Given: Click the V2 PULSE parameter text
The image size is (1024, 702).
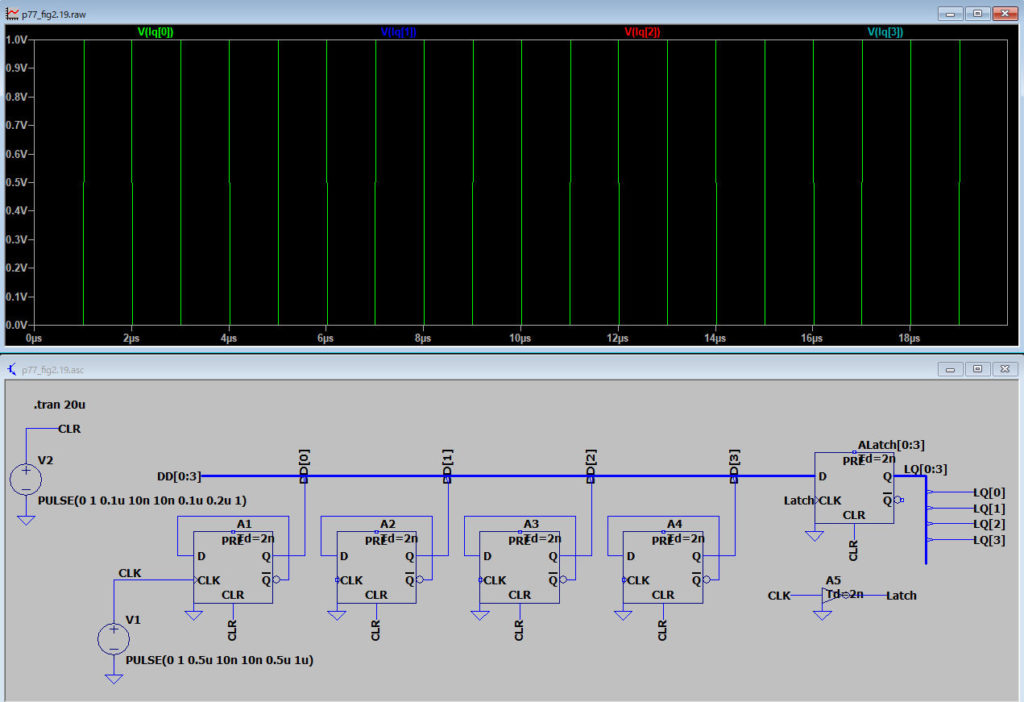Looking at the screenshot, I should tap(141, 499).
